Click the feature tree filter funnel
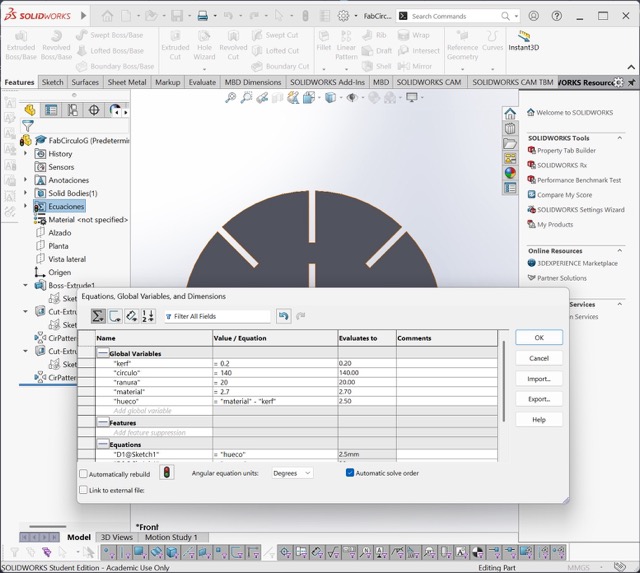 [x=28, y=126]
